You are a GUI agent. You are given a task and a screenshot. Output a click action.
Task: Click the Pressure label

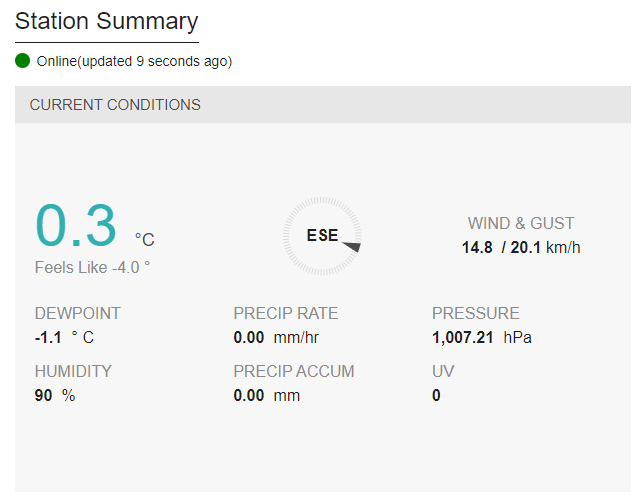tap(476, 313)
